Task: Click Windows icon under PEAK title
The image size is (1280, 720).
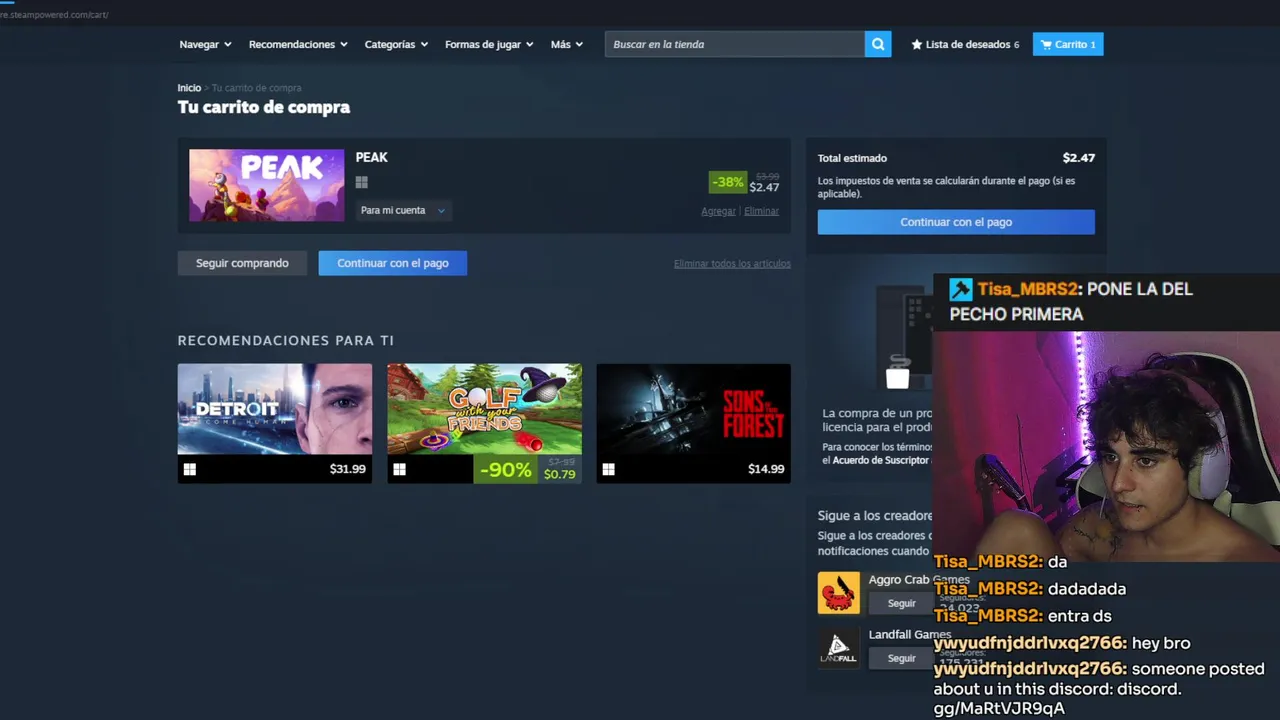Action: tap(362, 182)
